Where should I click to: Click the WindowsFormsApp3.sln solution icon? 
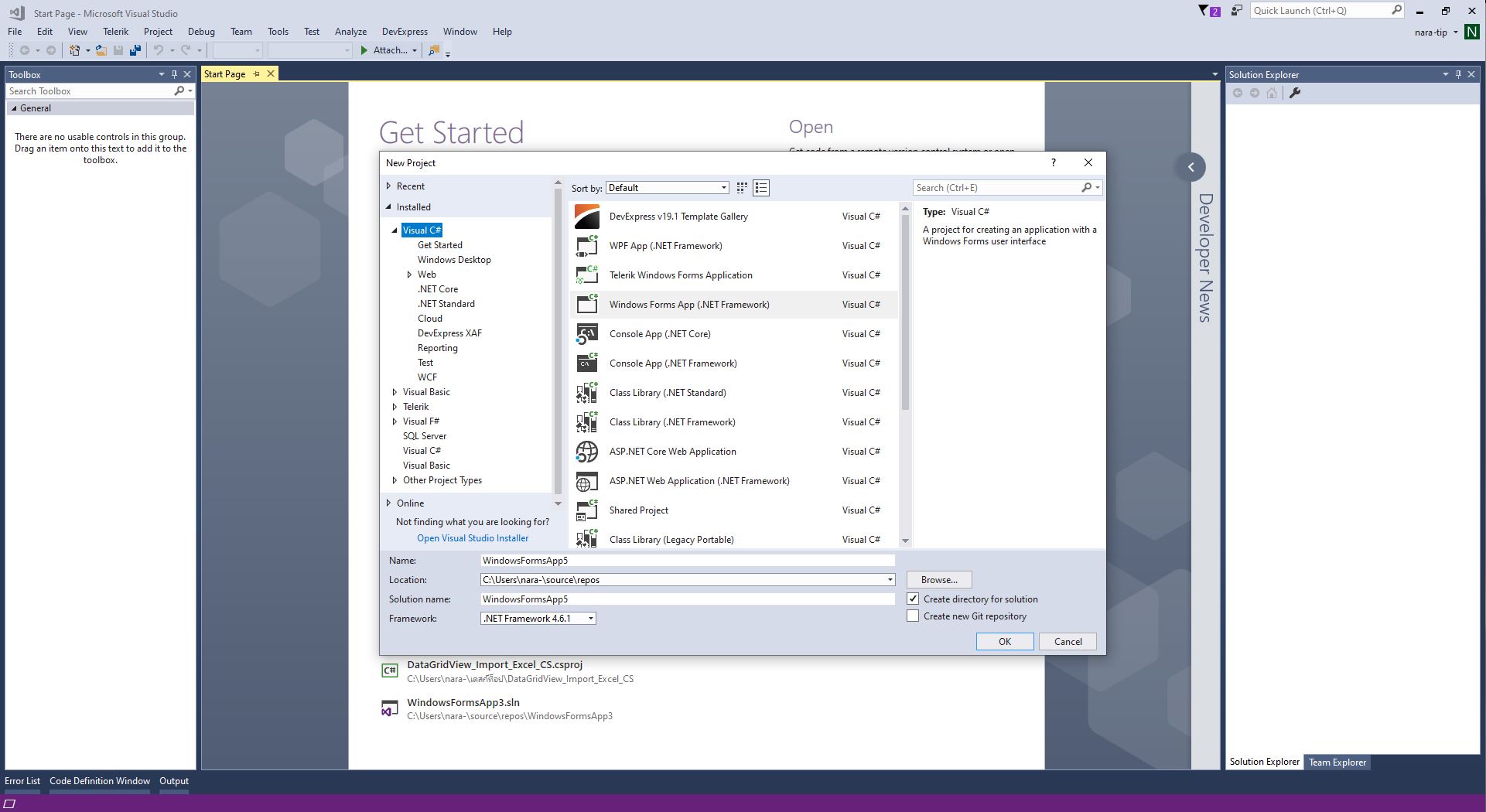coord(389,709)
